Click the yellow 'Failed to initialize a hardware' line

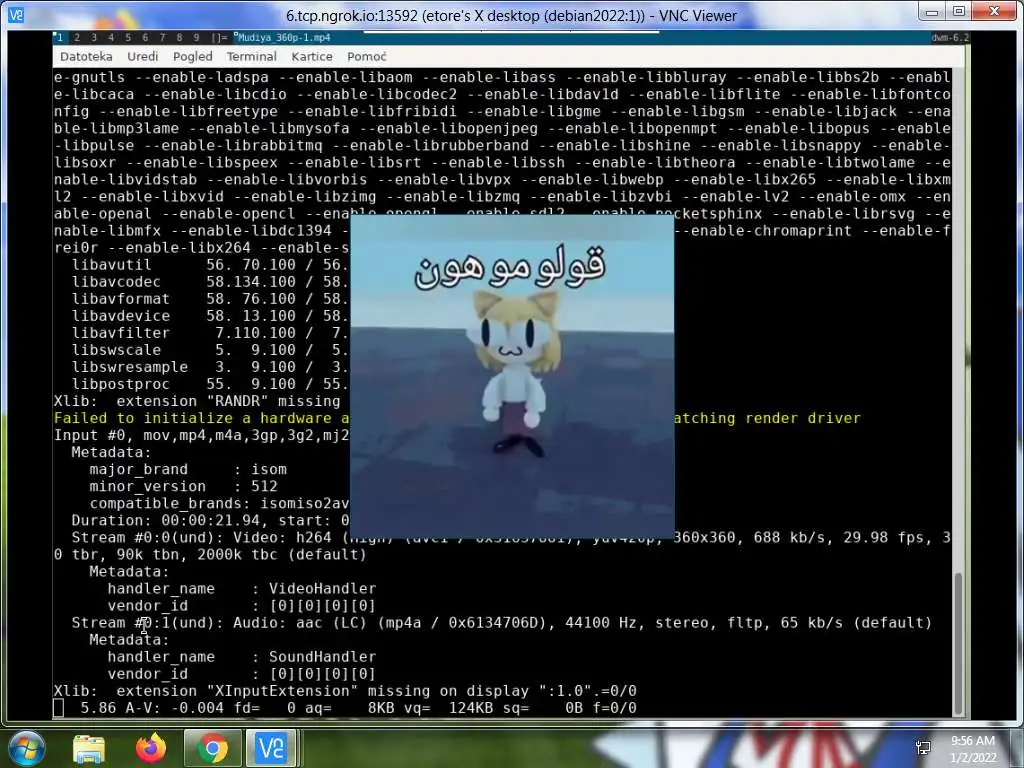point(456,418)
